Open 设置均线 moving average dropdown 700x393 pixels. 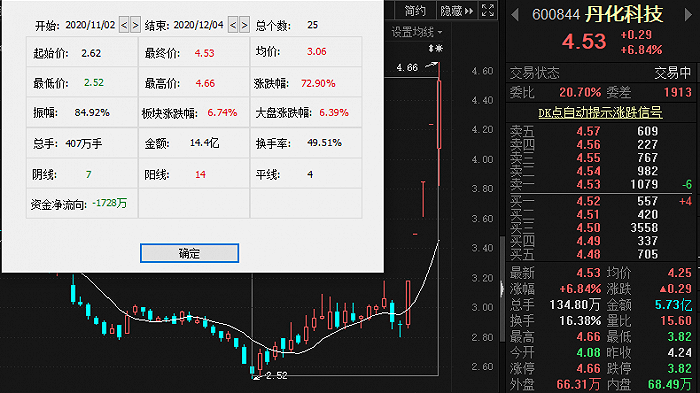point(417,32)
